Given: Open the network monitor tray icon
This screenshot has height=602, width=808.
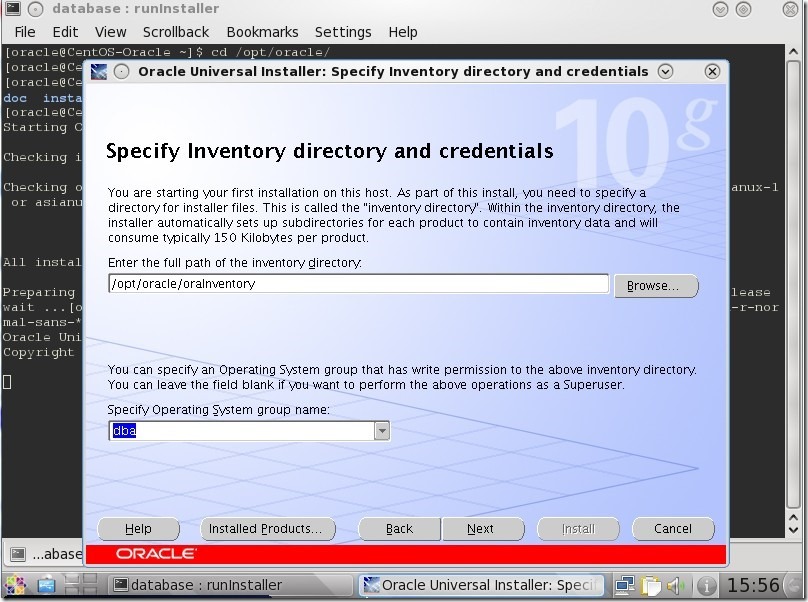Looking at the screenshot, I should (626, 585).
